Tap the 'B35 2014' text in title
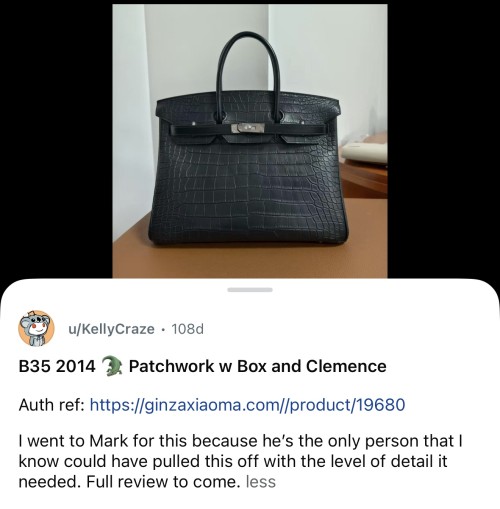Screen dimensions: 500x509 pos(57,366)
